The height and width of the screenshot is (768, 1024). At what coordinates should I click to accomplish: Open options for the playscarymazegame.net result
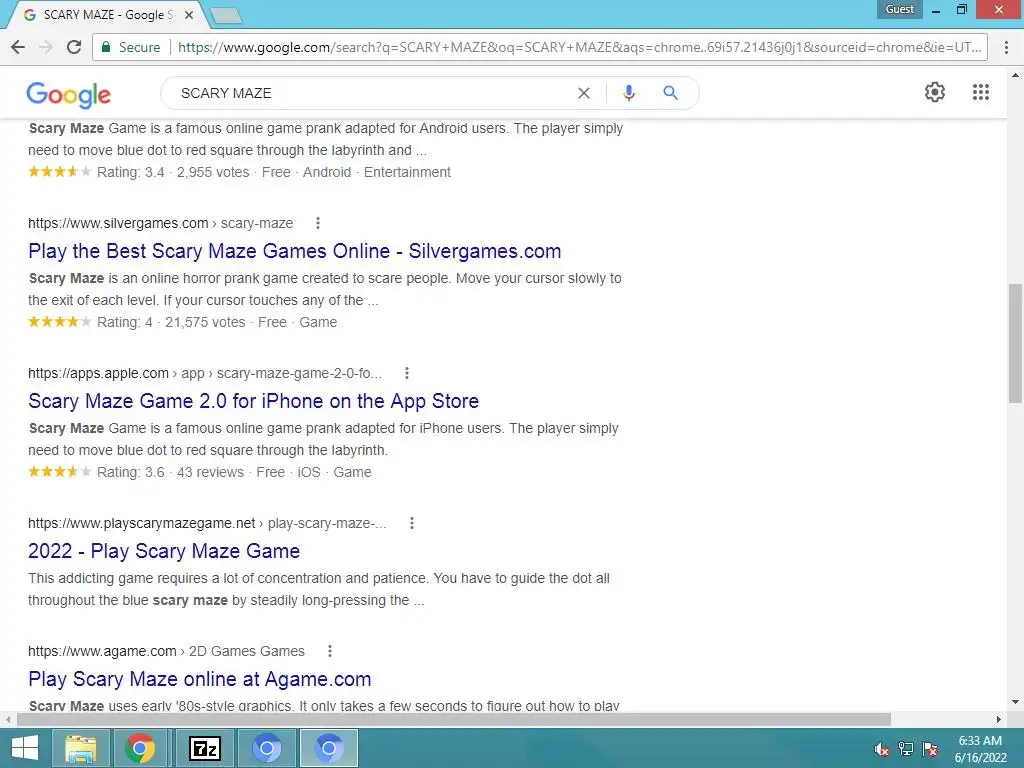(411, 523)
